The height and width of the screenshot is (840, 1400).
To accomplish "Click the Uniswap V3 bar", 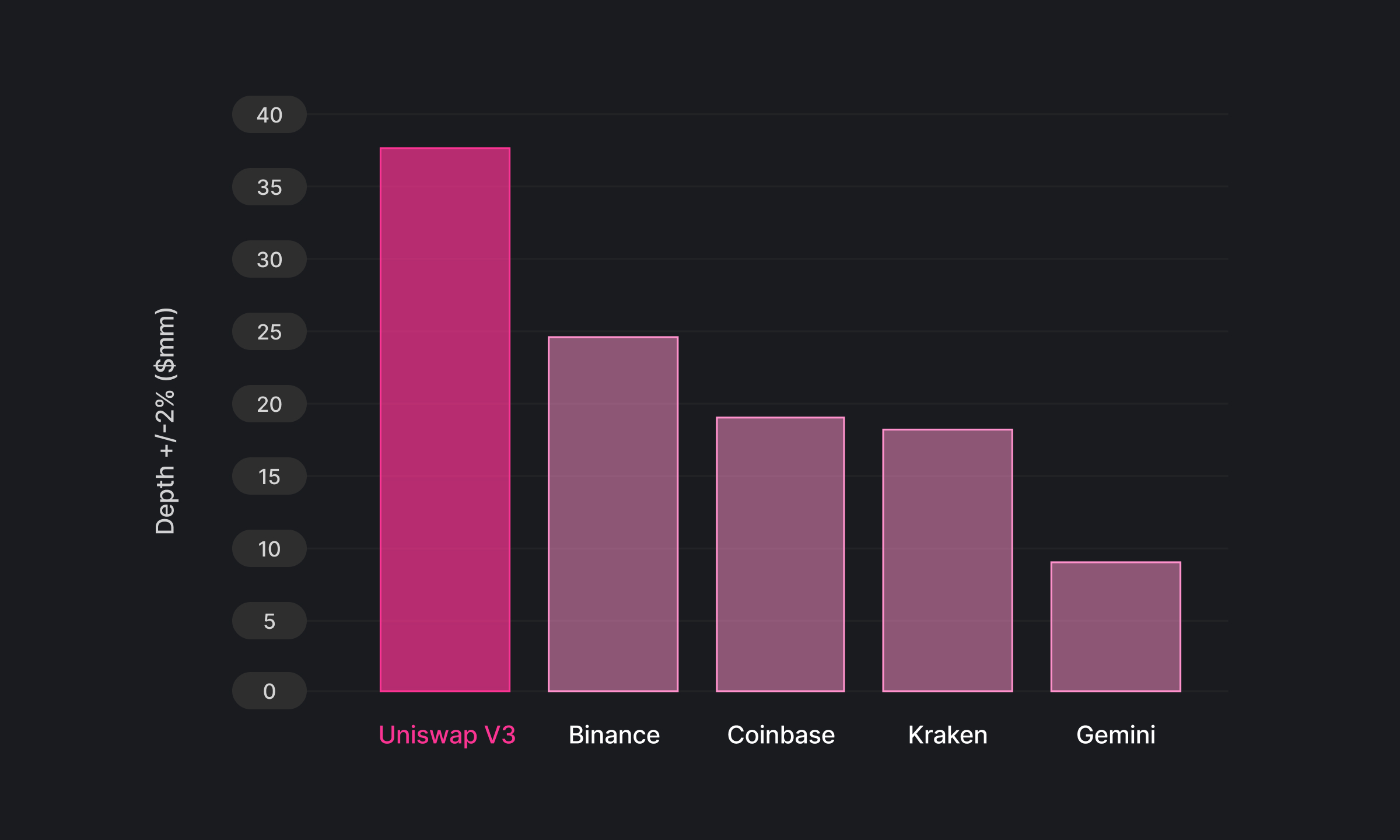I will pos(445,419).
